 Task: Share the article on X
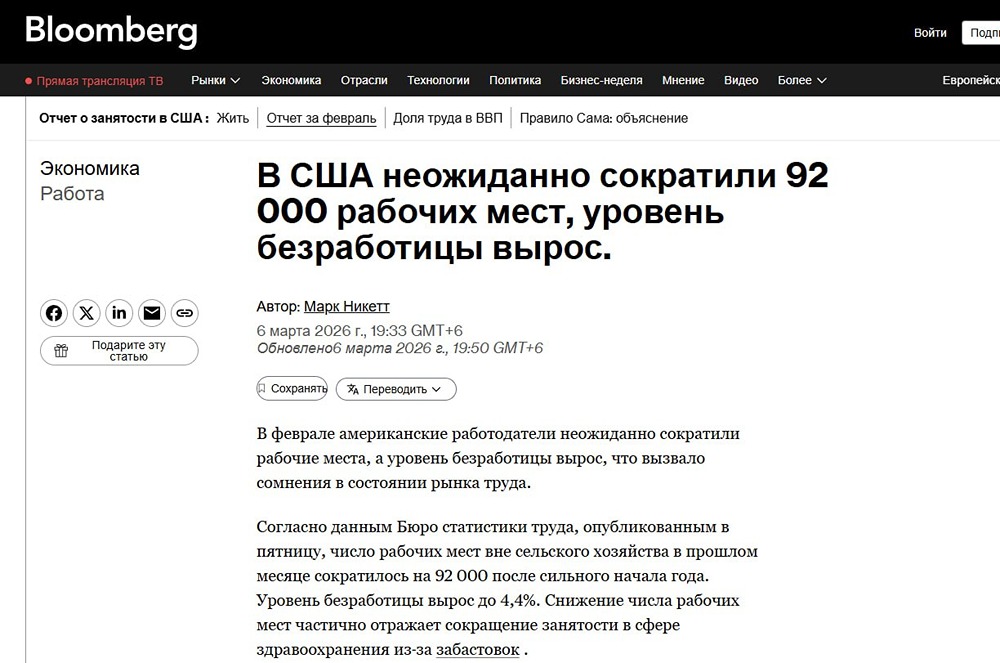point(86,313)
